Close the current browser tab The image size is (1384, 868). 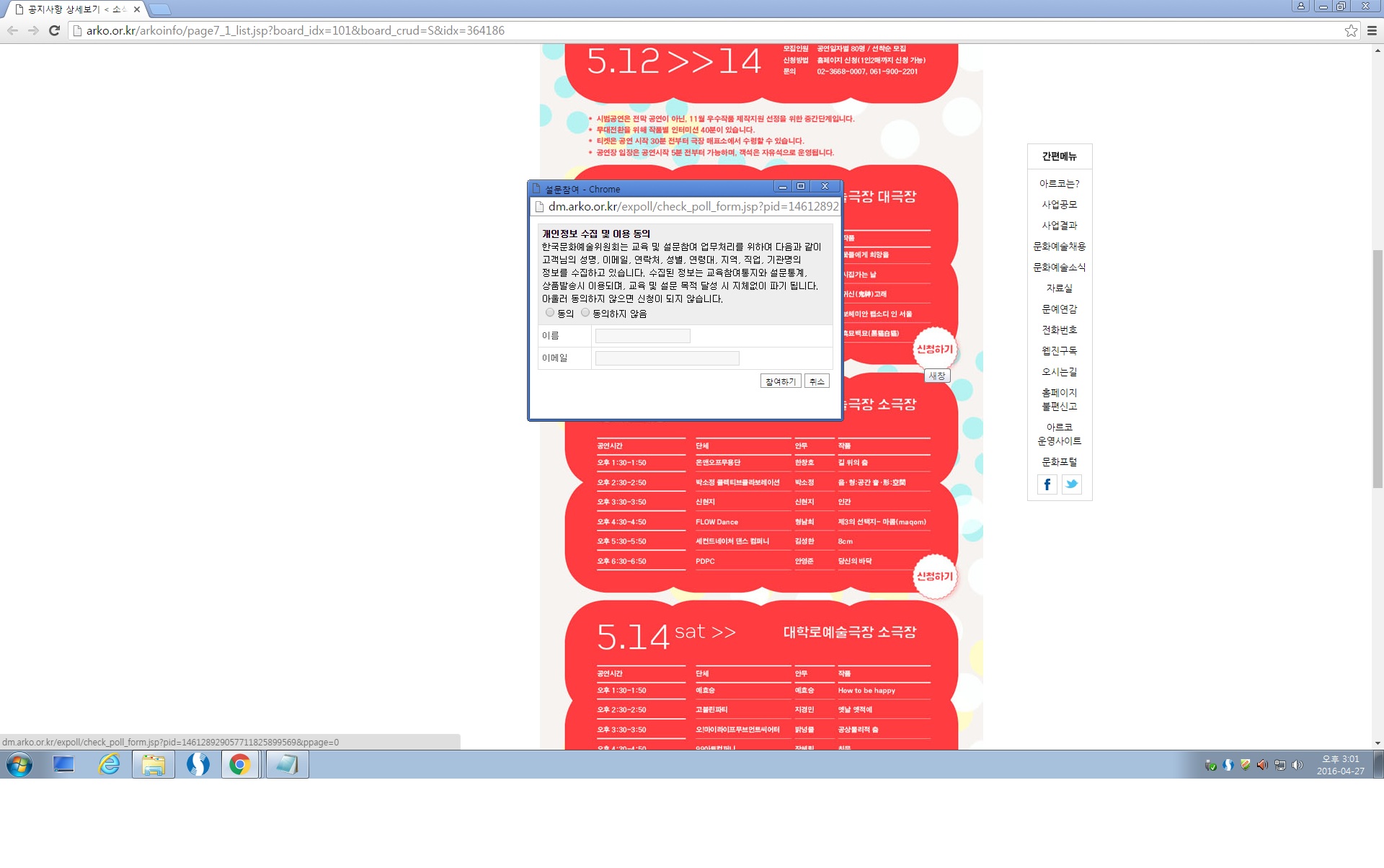pos(137,9)
